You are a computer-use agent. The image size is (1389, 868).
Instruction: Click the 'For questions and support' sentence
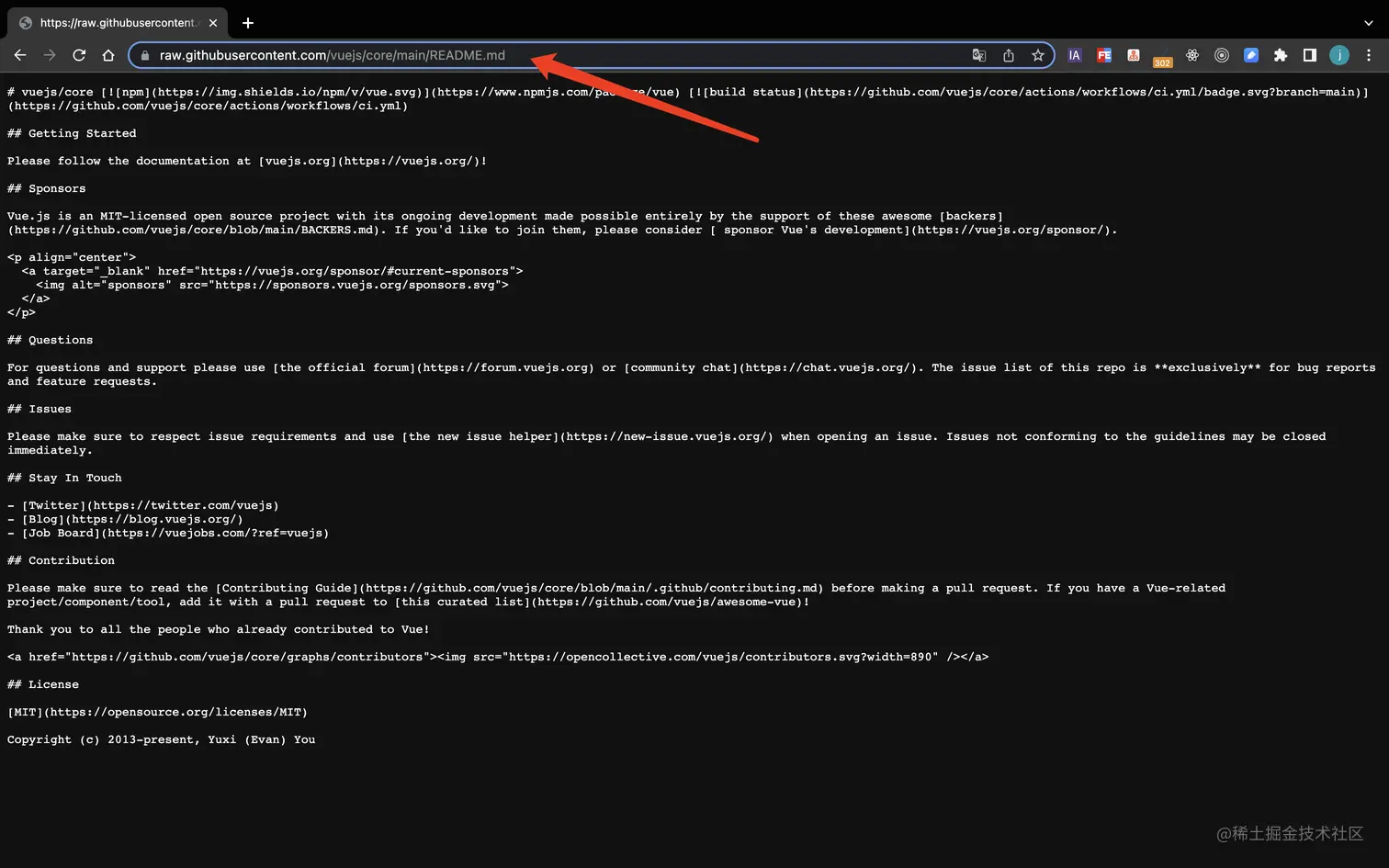(692, 375)
